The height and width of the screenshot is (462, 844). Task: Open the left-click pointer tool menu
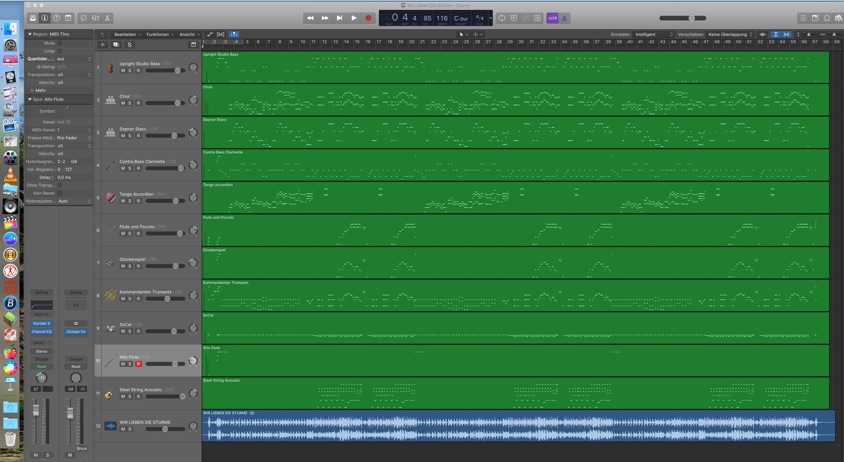[461, 34]
